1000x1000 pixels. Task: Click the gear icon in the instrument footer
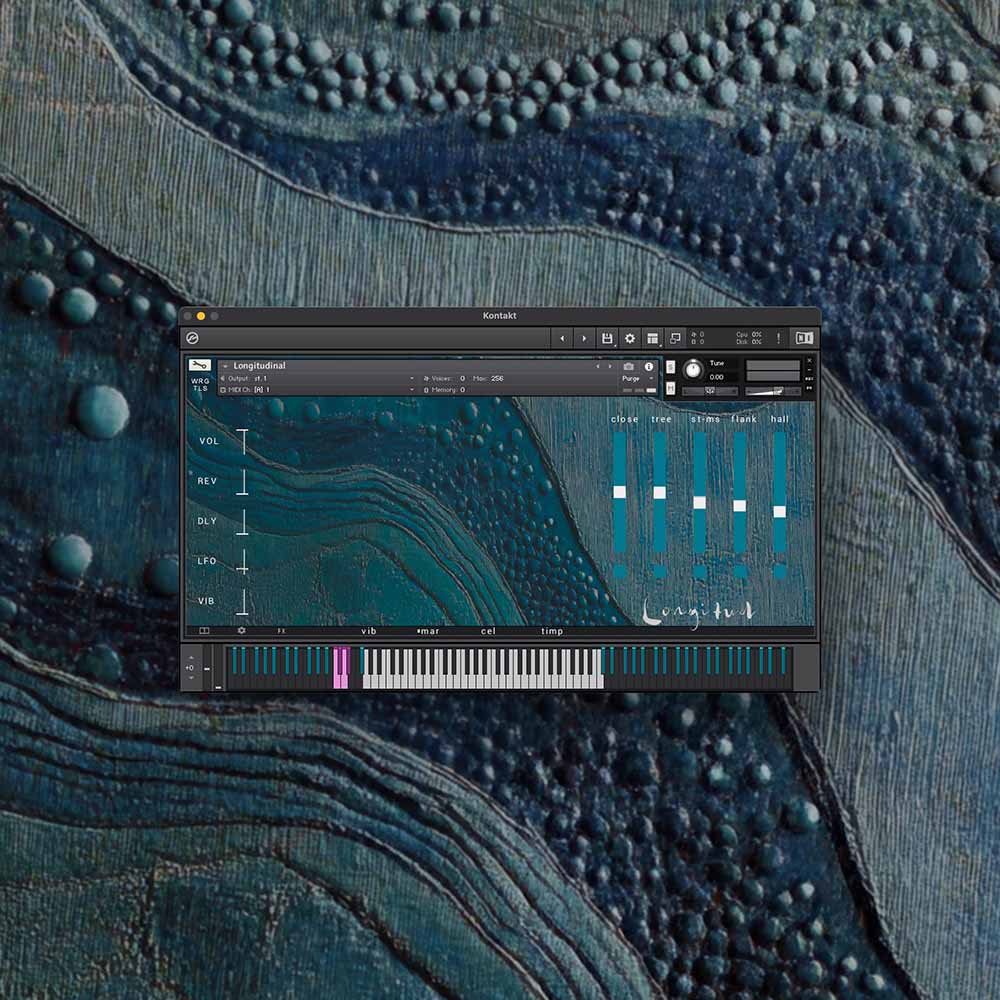240,631
